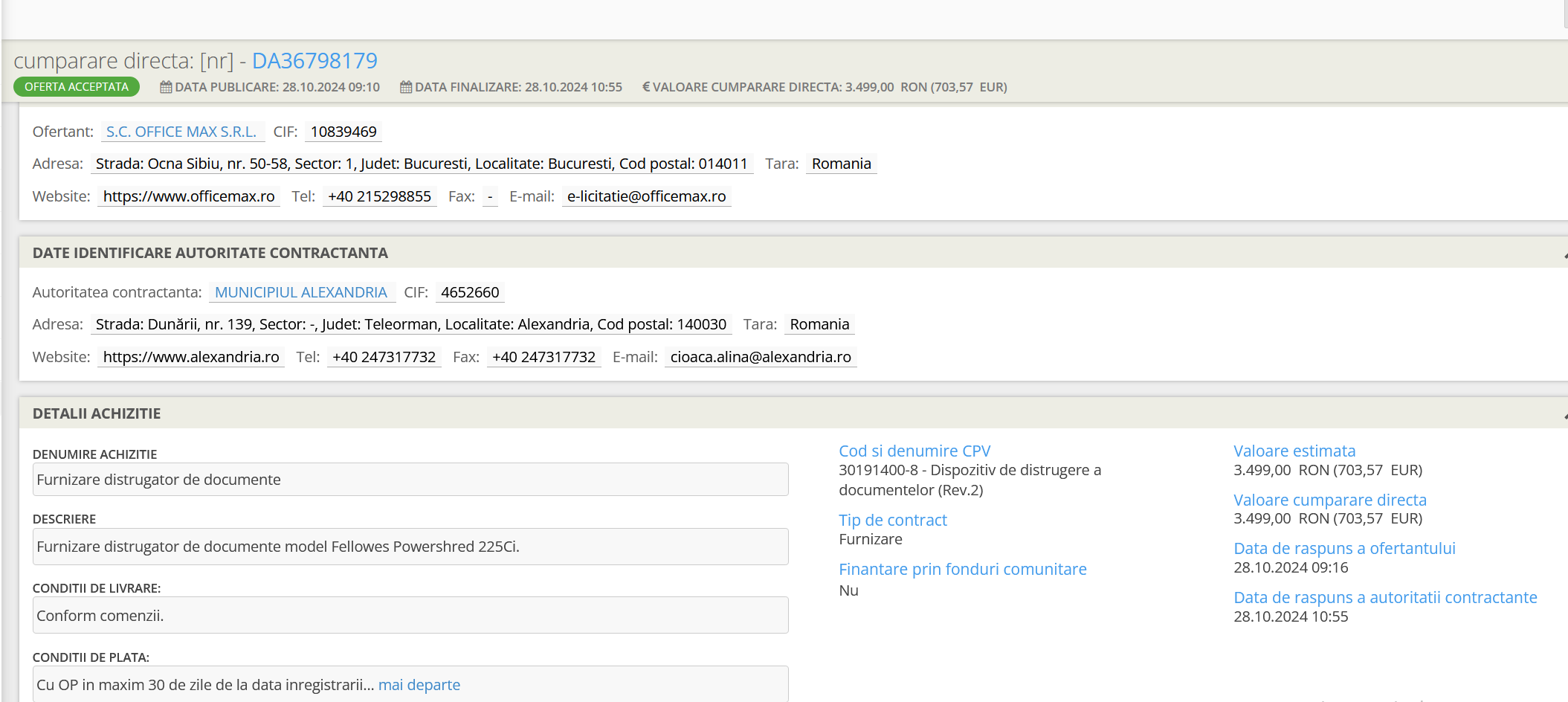This screenshot has width=1568, height=702.
Task: Click the Valoare estimata heading
Action: point(1294,451)
